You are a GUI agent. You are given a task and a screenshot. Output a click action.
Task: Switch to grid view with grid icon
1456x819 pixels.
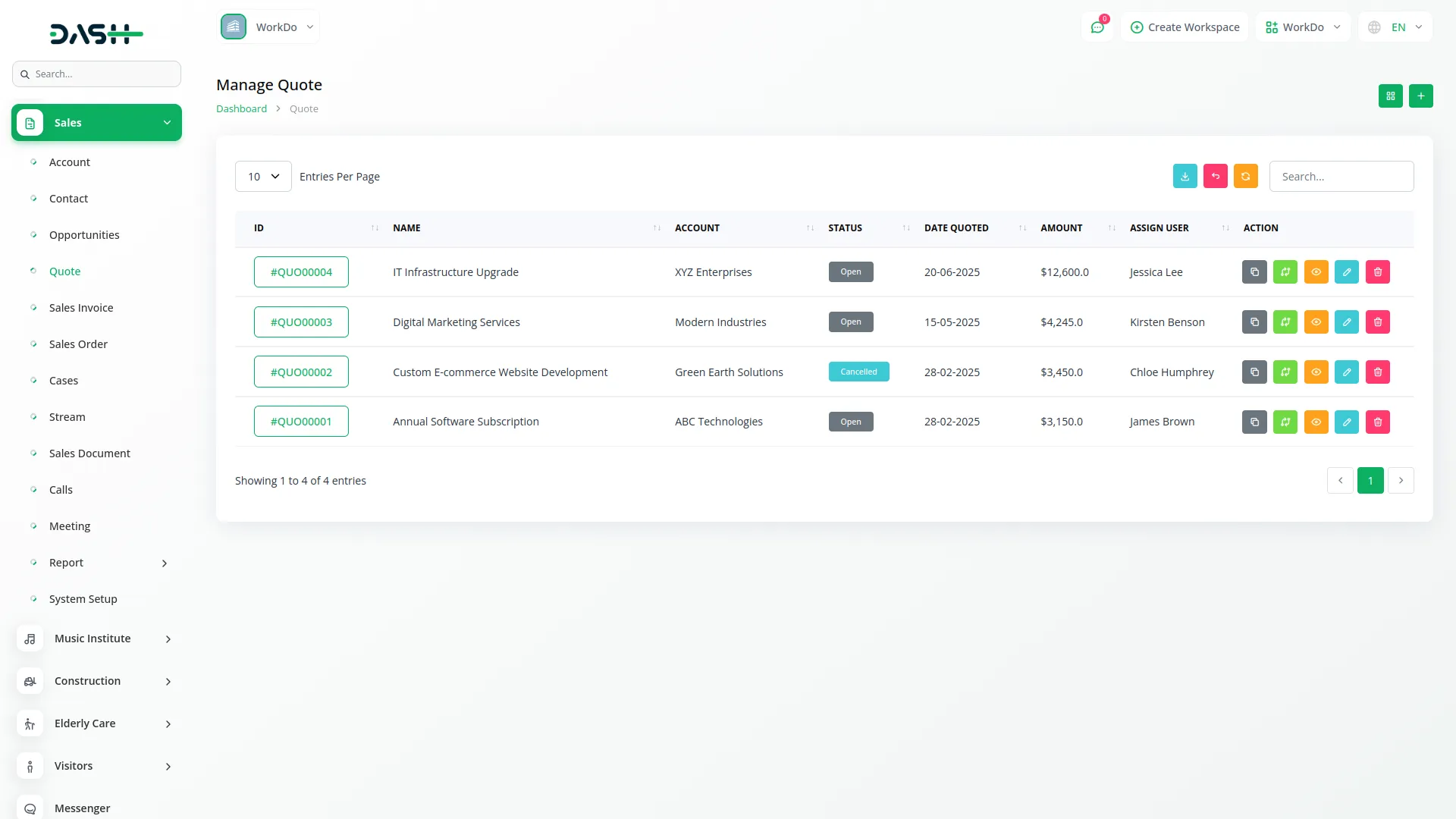[x=1390, y=96]
